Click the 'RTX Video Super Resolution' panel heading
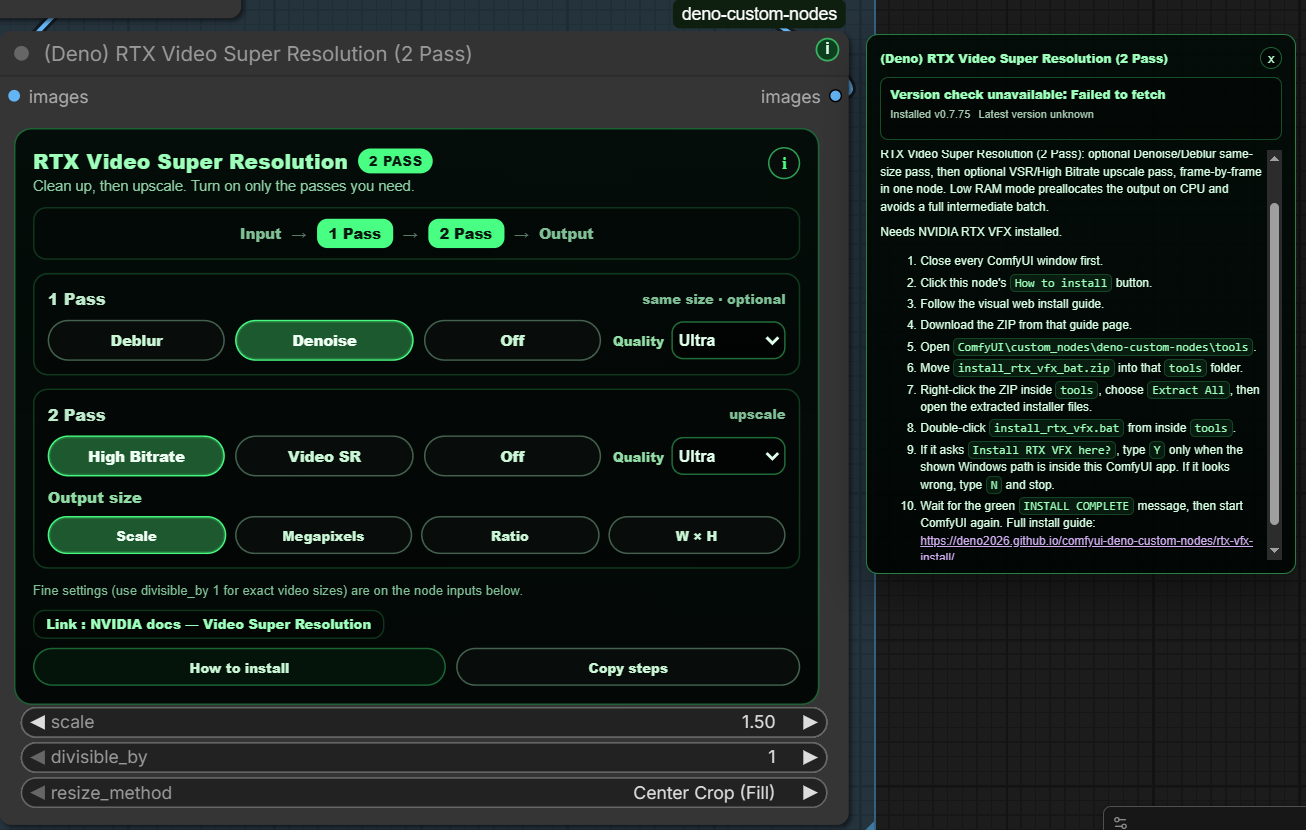The image size is (1306, 830). click(190, 162)
